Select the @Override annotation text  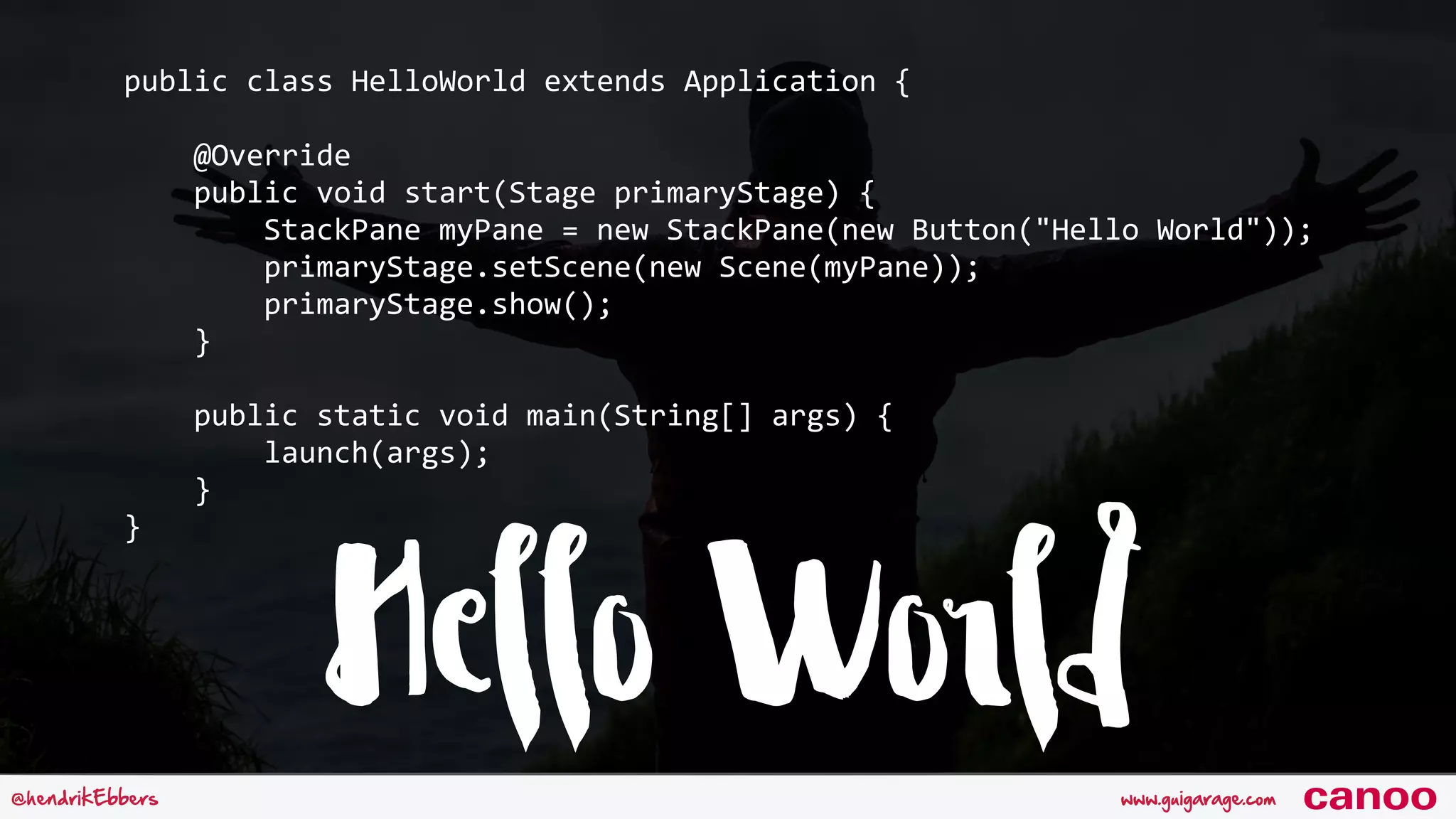pyautogui.click(x=272, y=156)
